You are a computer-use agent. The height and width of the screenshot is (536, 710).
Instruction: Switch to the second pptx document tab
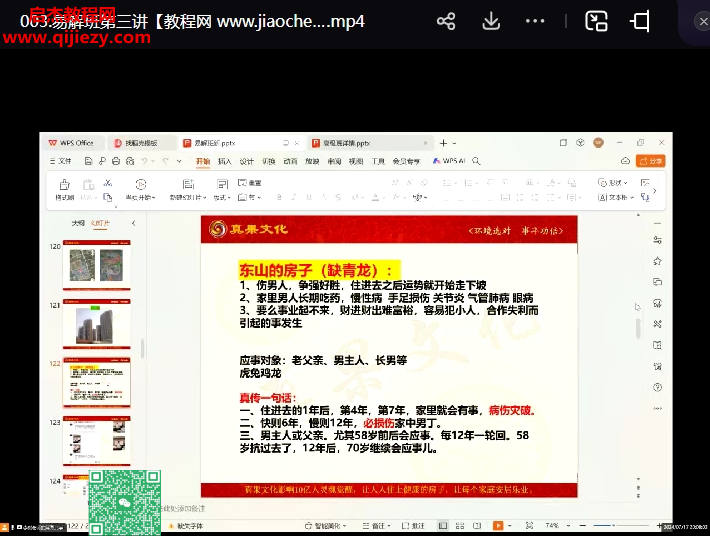(369, 143)
